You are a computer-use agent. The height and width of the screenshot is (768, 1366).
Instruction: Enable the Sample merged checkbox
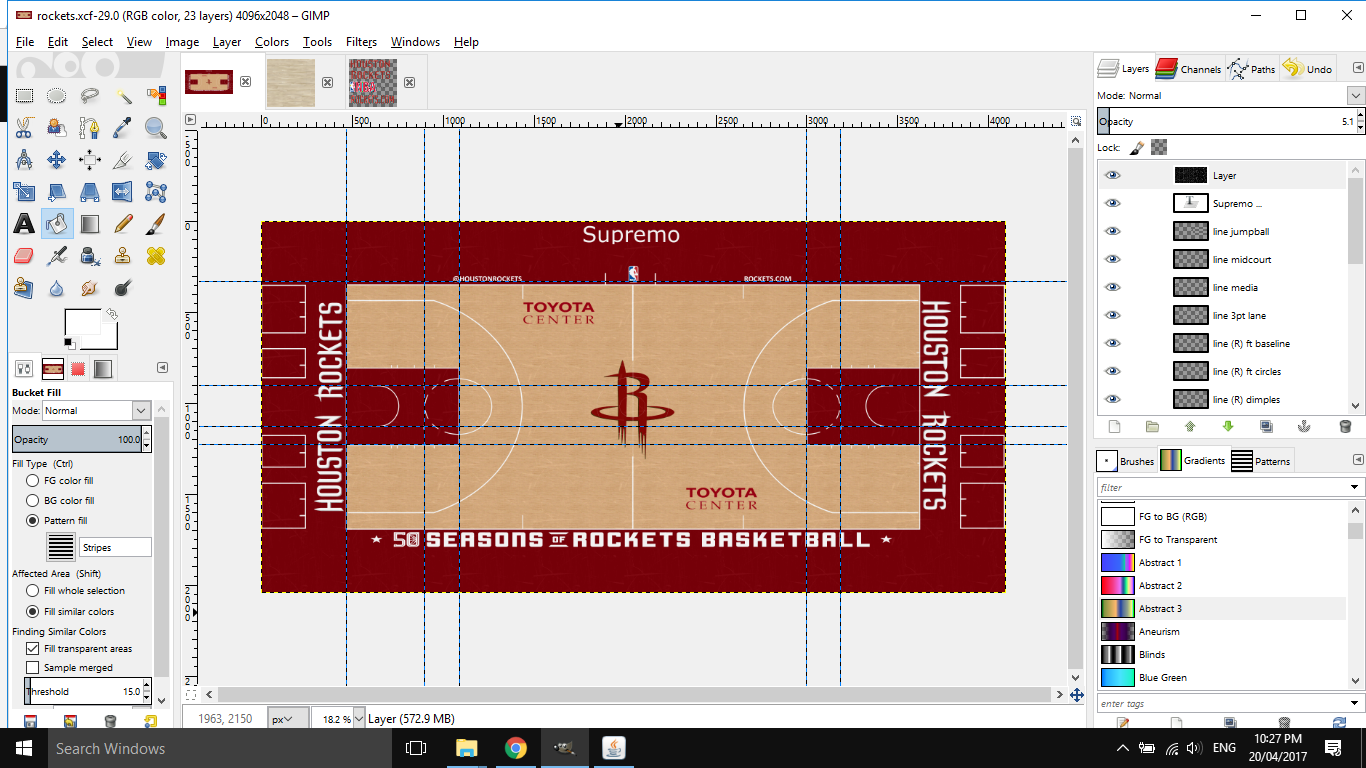pyautogui.click(x=33, y=668)
